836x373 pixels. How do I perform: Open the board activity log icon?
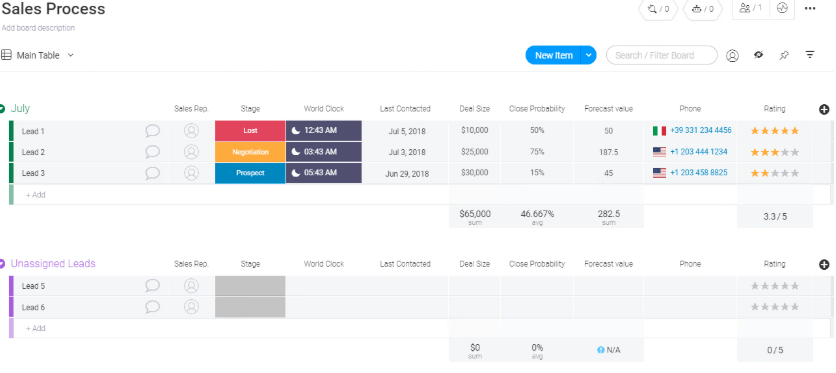(782, 9)
